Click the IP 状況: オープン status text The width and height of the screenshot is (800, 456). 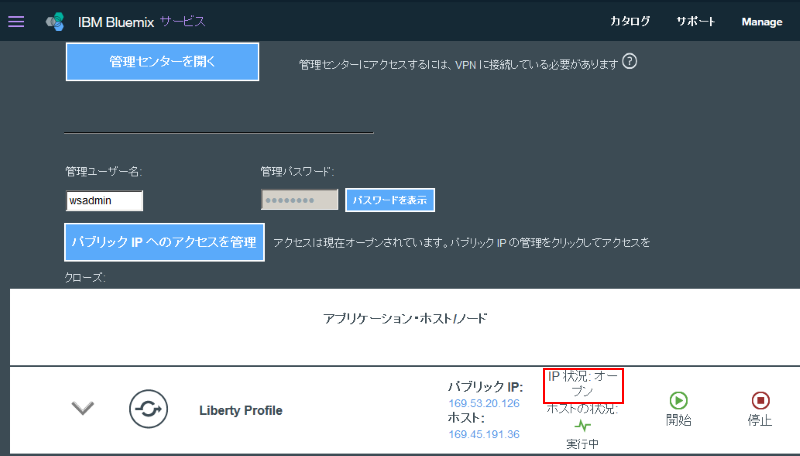(x=583, y=384)
